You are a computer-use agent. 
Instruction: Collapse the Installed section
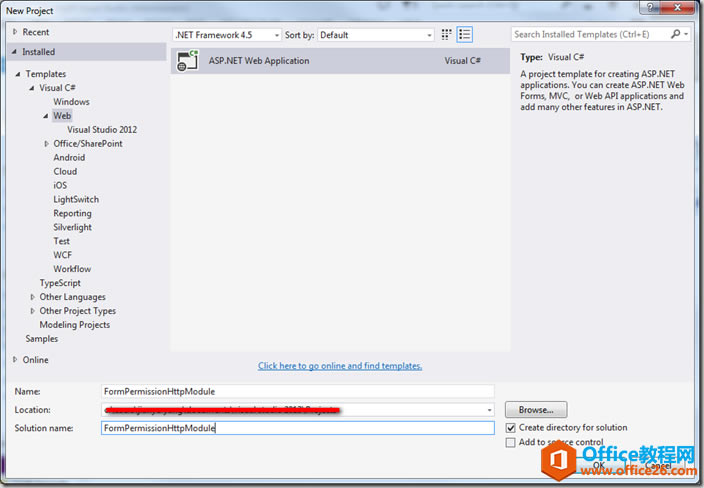pos(14,52)
